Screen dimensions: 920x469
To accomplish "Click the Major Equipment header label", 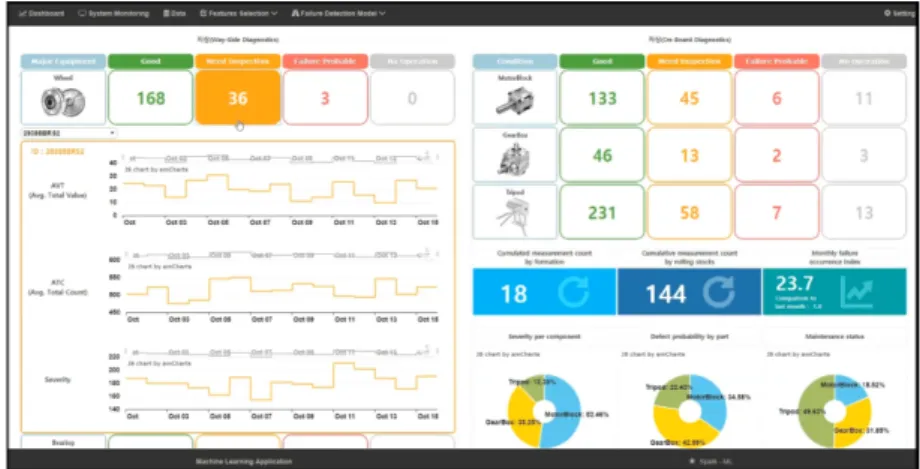I will click(63, 61).
